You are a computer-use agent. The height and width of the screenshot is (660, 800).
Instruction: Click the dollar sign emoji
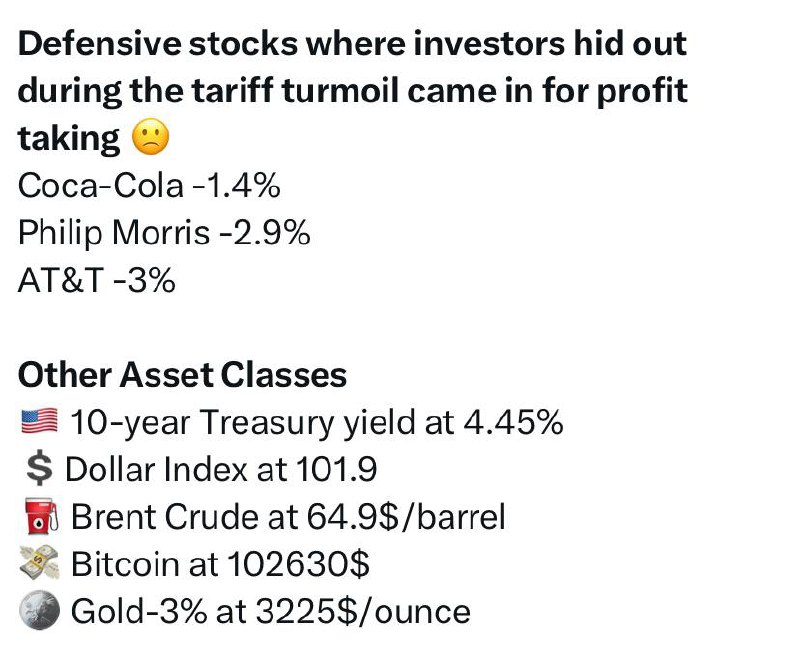pyautogui.click(x=39, y=469)
